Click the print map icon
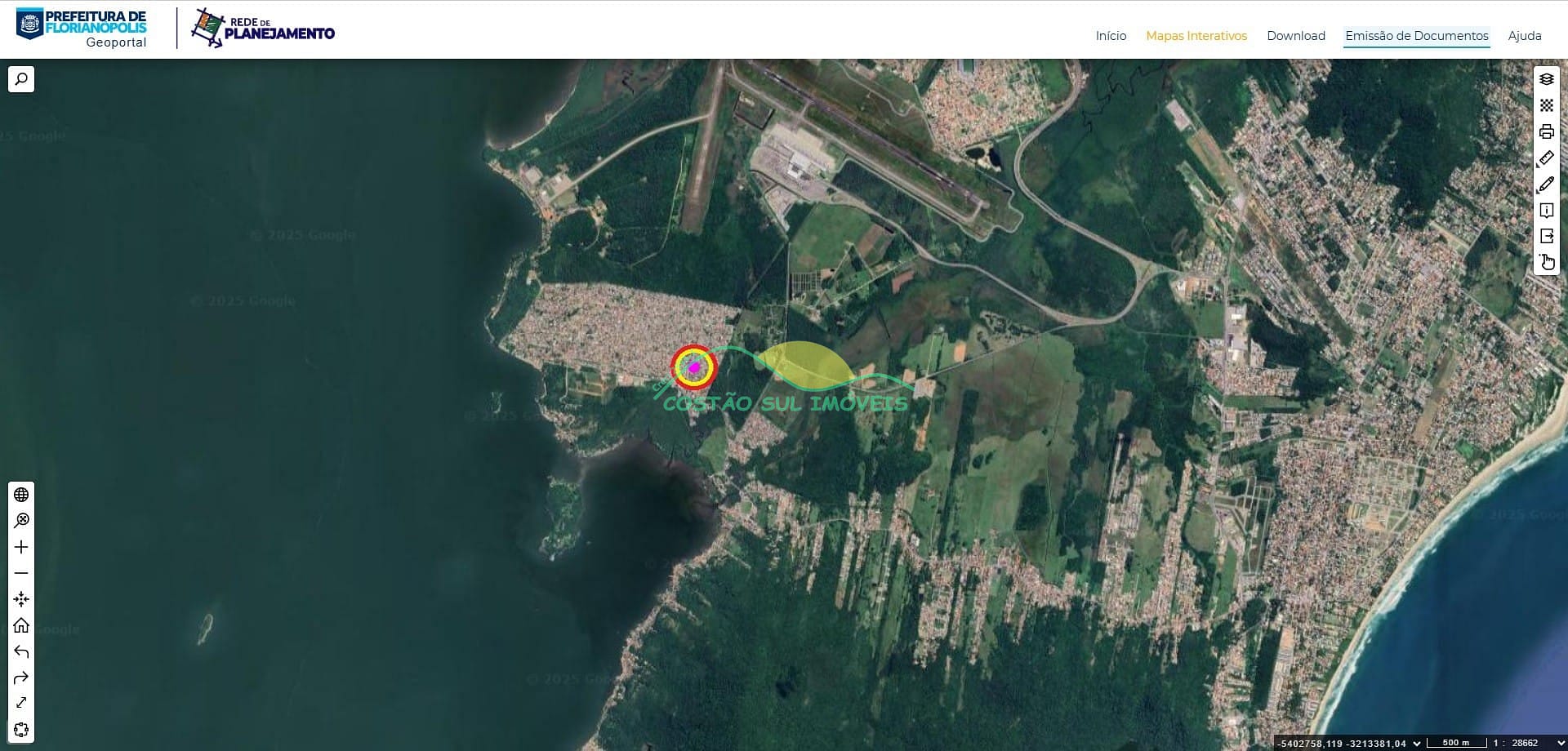Viewport: 1568px width, 751px height. 1546,131
